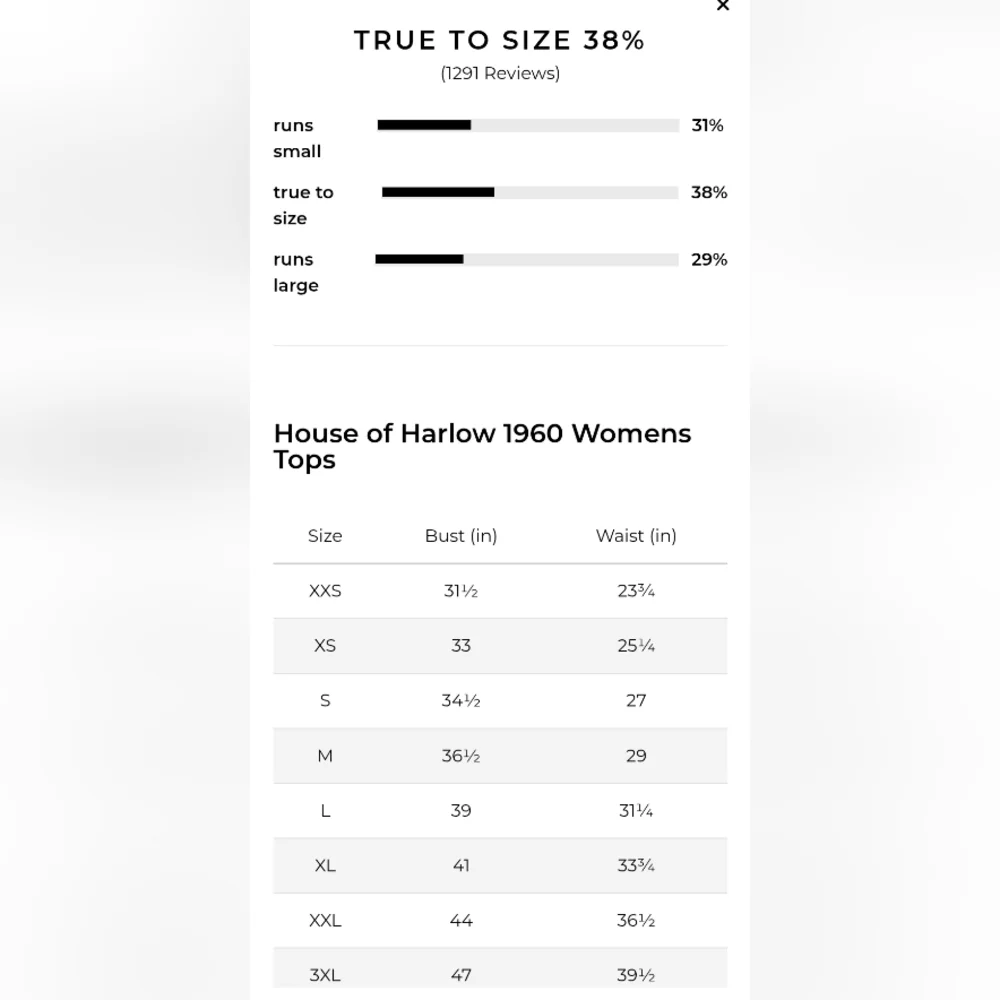
Task: Select the S size row label
Action: click(x=325, y=701)
